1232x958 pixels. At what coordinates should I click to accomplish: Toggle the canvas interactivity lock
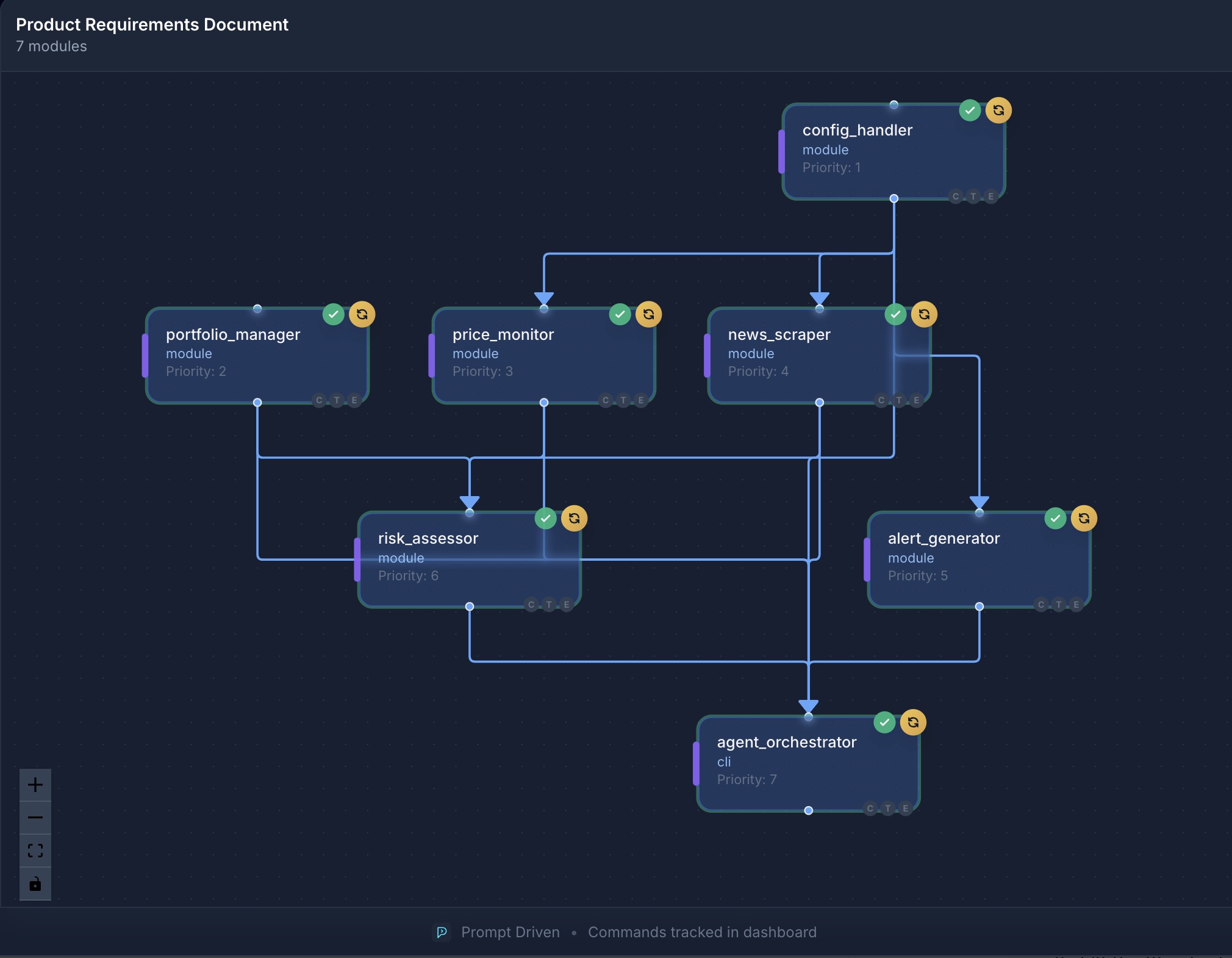click(x=35, y=884)
